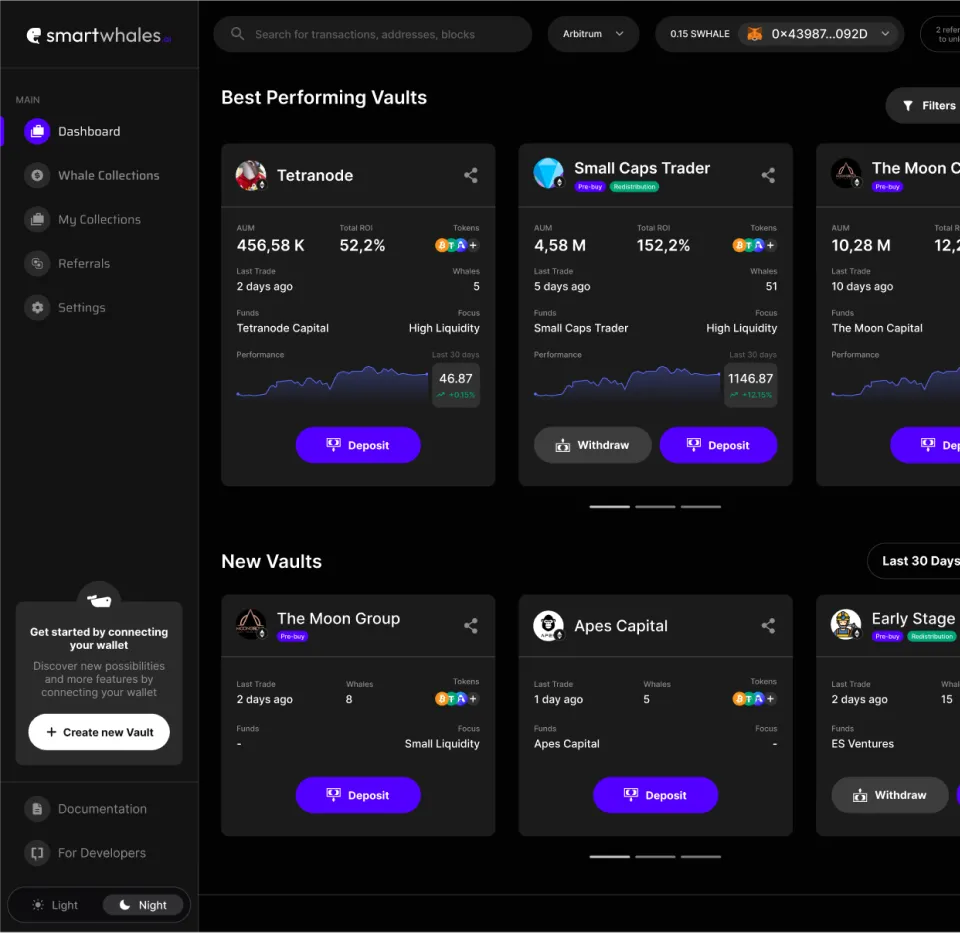Open The Moon Group avatar in New Vaults
960x933 pixels.
[251, 624]
